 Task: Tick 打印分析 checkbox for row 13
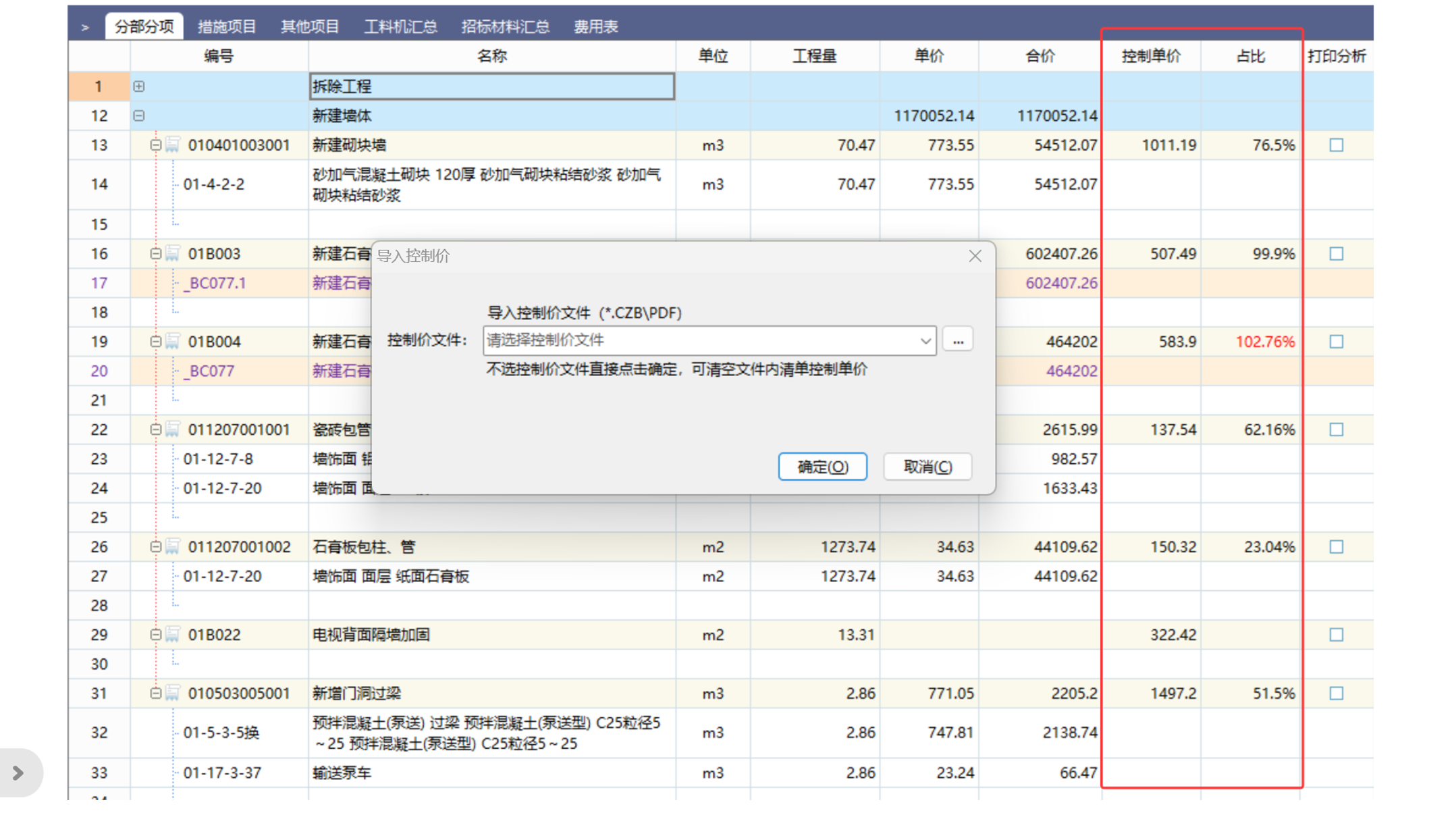coord(1336,145)
